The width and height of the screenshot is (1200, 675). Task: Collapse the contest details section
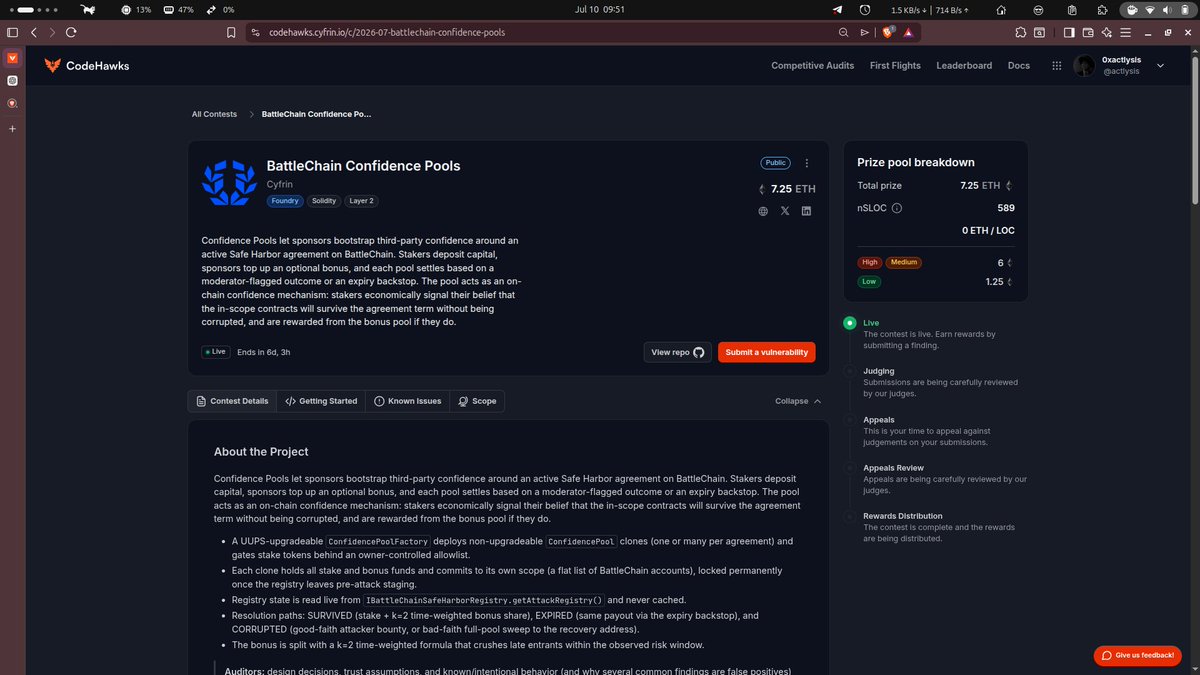(x=798, y=401)
